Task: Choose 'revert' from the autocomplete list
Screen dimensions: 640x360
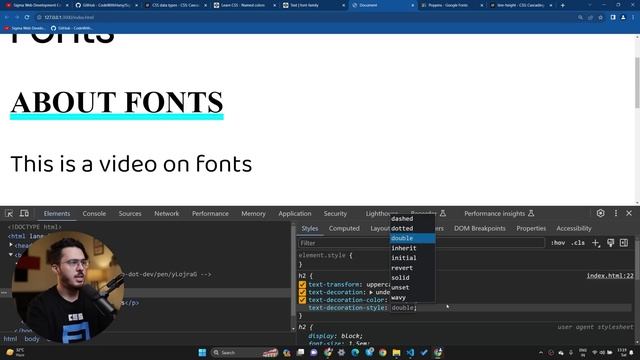Action: click(412, 268)
